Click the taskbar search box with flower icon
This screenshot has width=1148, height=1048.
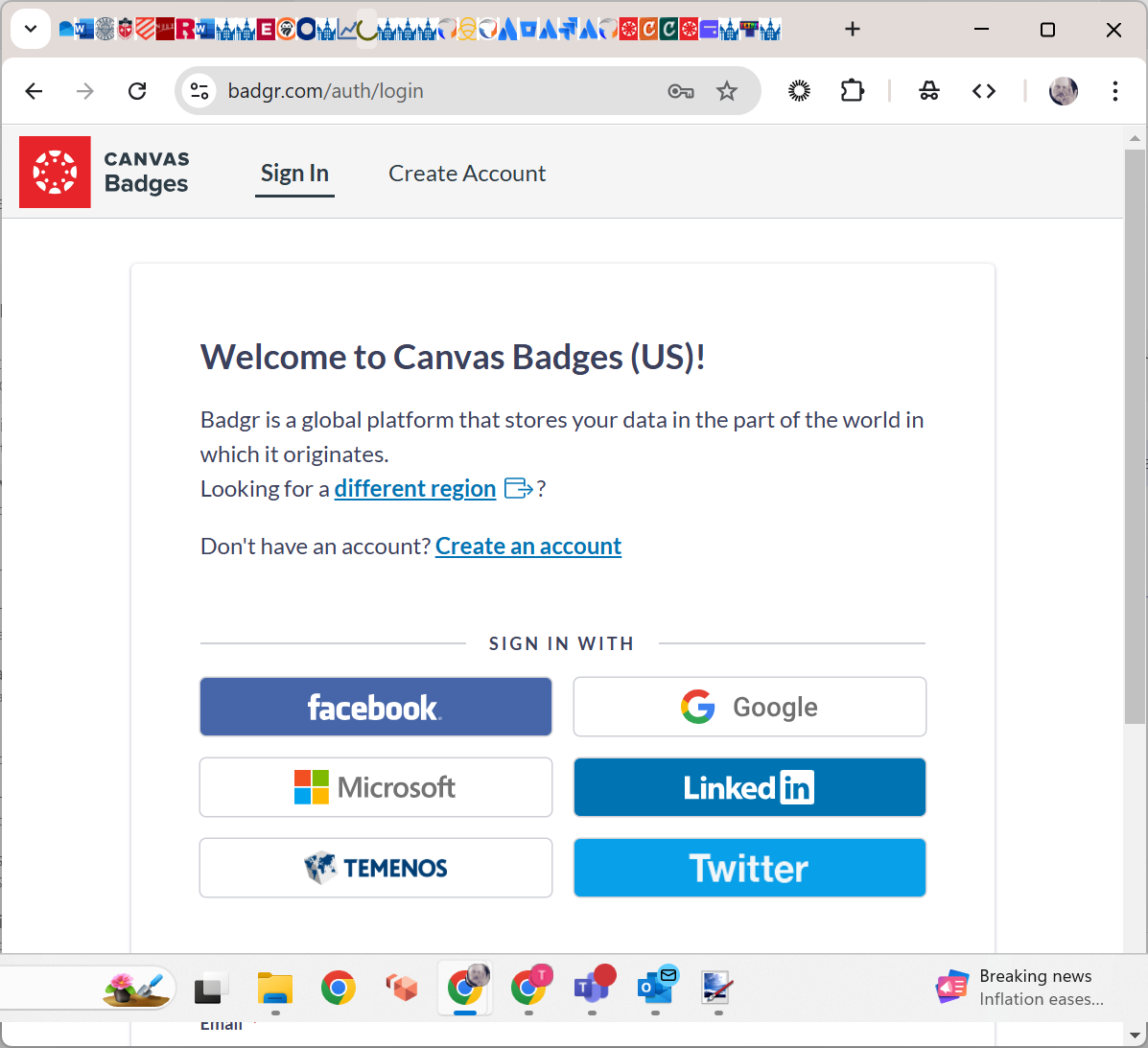point(88,988)
